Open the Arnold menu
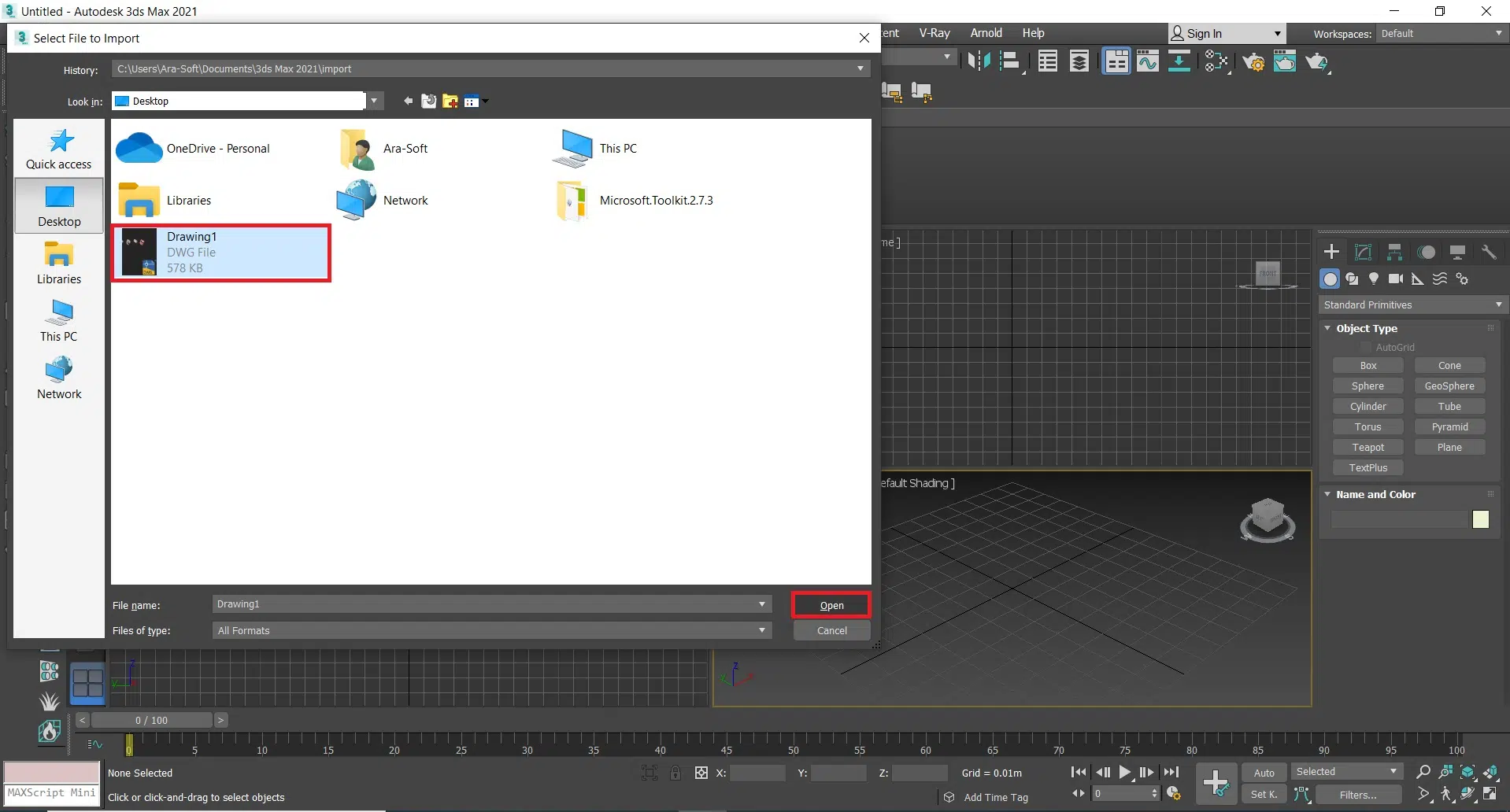 pyautogui.click(x=986, y=33)
